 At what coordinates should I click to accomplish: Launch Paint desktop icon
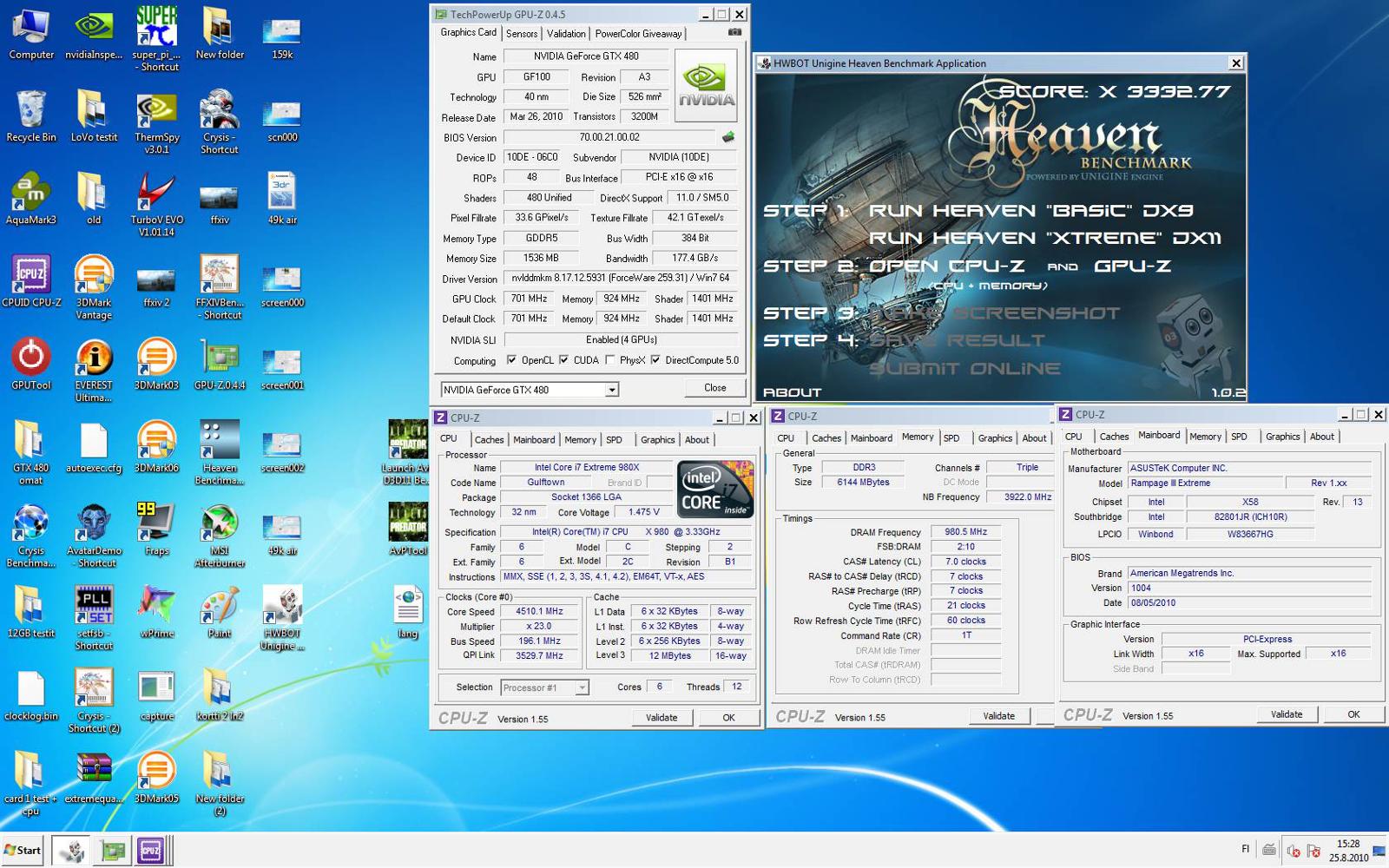[220, 611]
